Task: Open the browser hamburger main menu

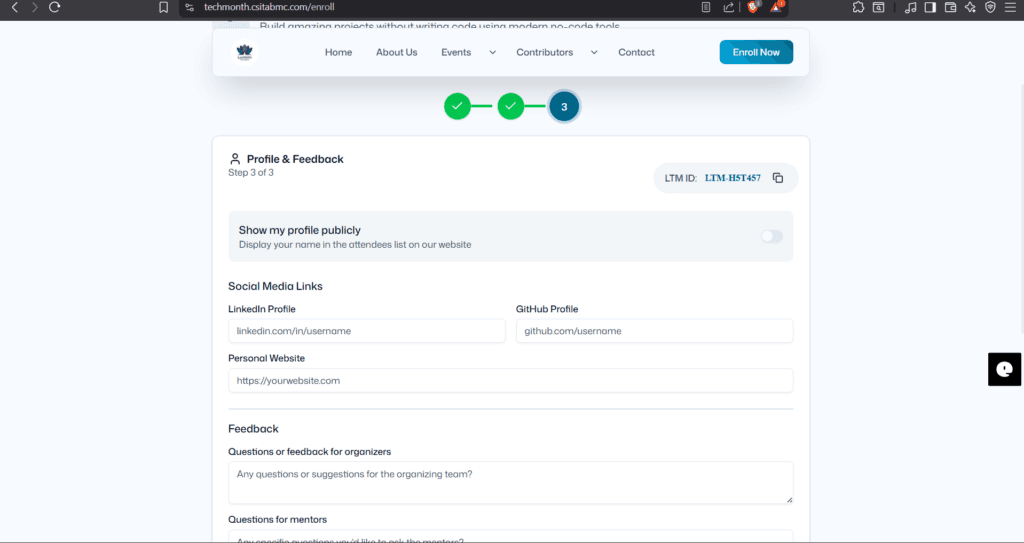Action: click(x=1010, y=7)
